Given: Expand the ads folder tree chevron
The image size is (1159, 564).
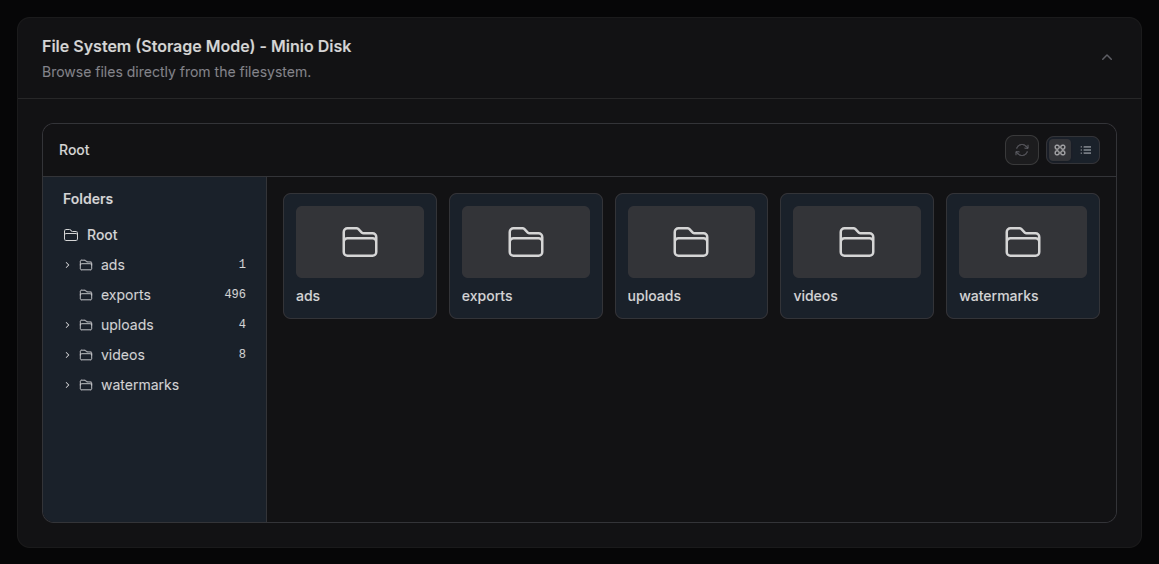Looking at the screenshot, I should coord(67,265).
